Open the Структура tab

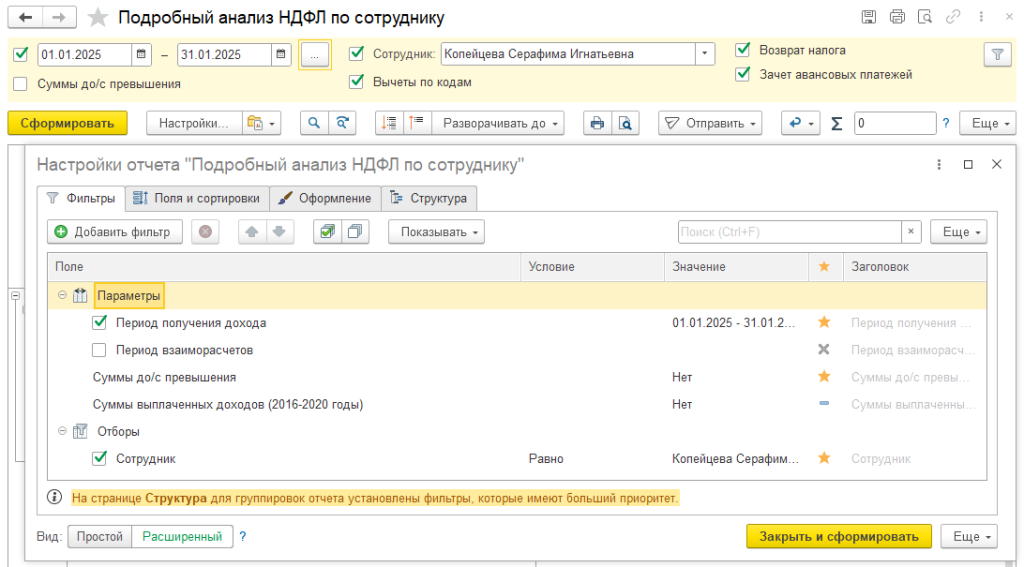(x=429, y=198)
